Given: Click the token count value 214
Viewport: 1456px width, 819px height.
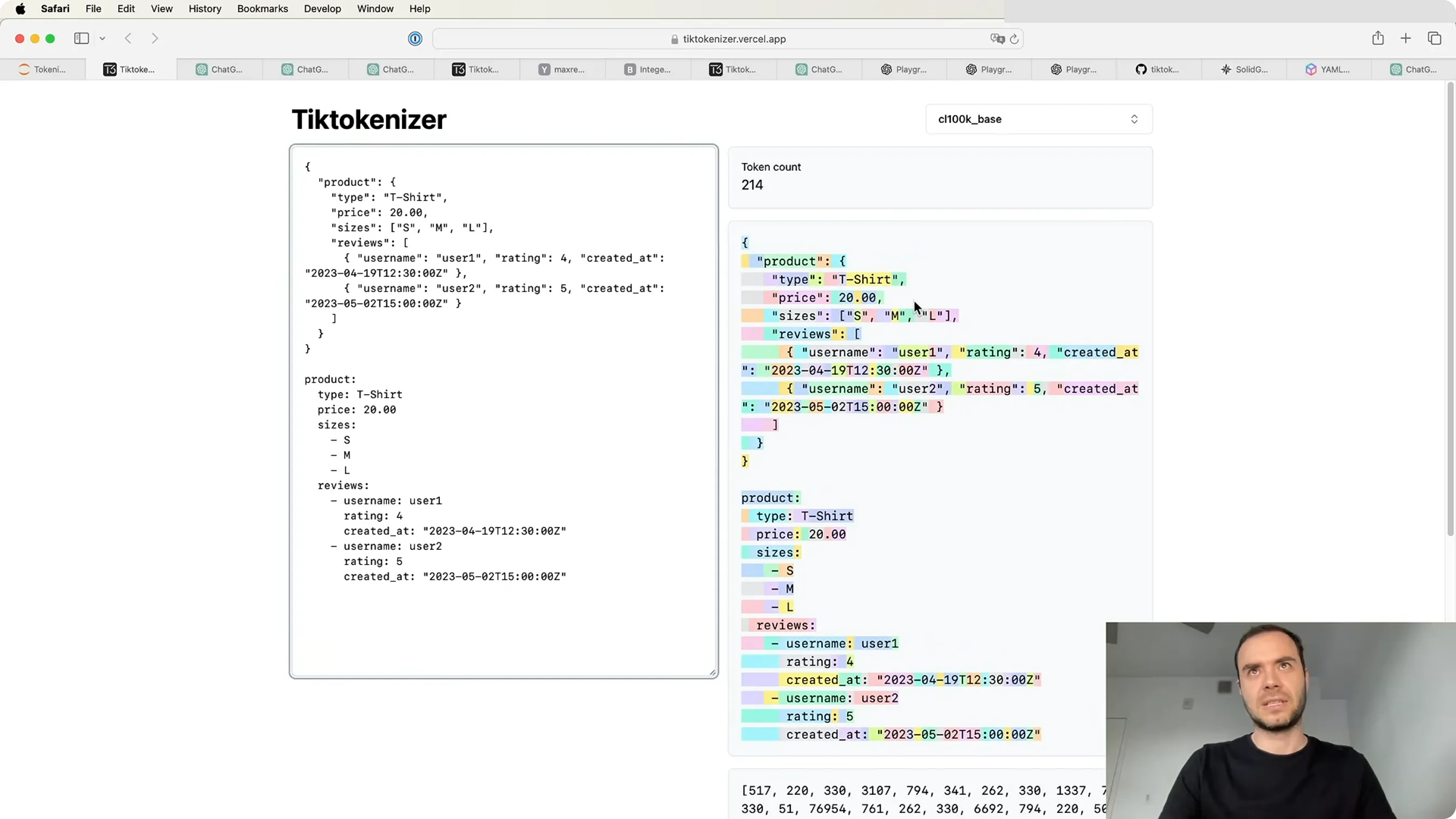Looking at the screenshot, I should (752, 185).
